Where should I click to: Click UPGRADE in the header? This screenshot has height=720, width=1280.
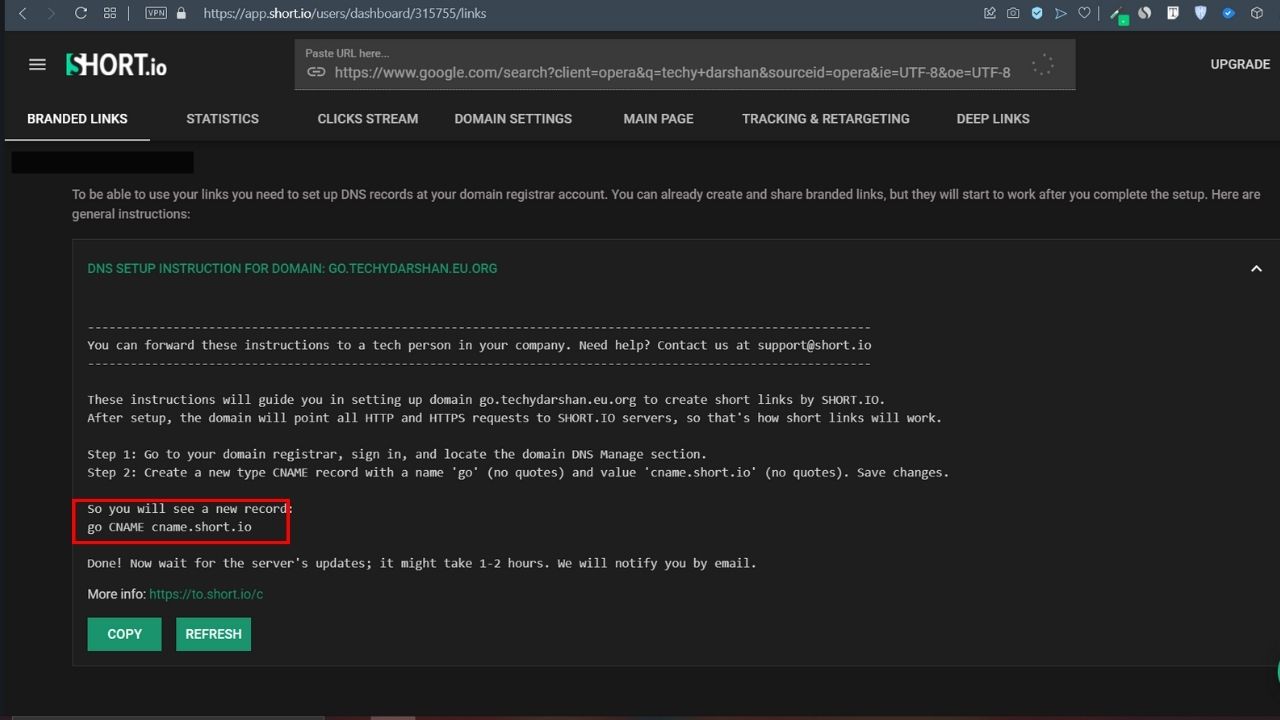pos(1240,64)
